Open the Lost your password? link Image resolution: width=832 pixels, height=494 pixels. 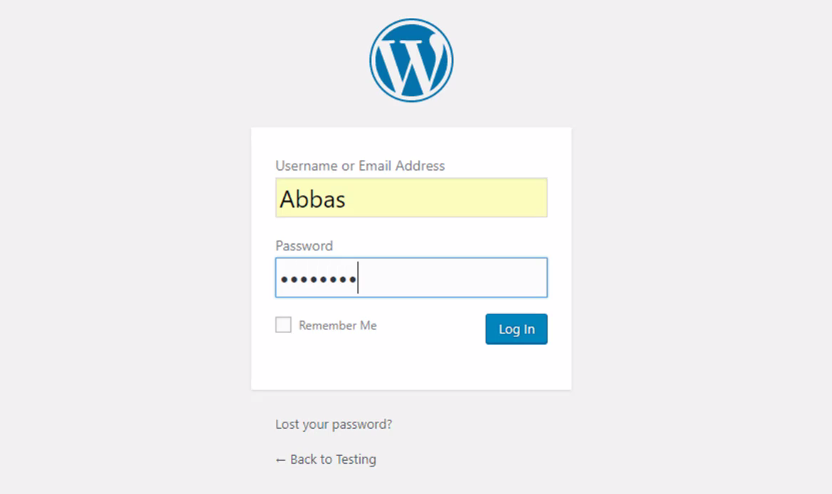tap(333, 424)
